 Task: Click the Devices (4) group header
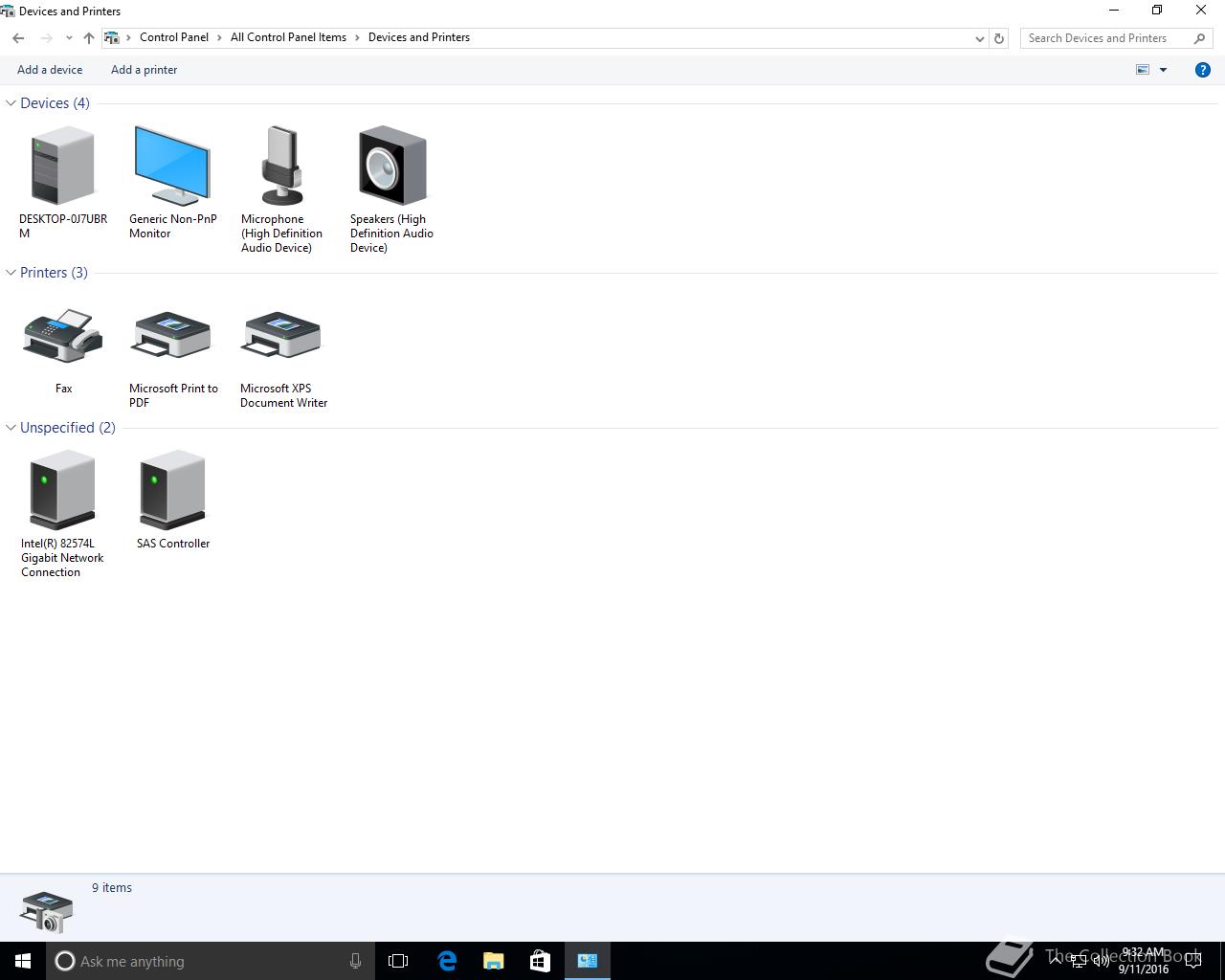(55, 103)
